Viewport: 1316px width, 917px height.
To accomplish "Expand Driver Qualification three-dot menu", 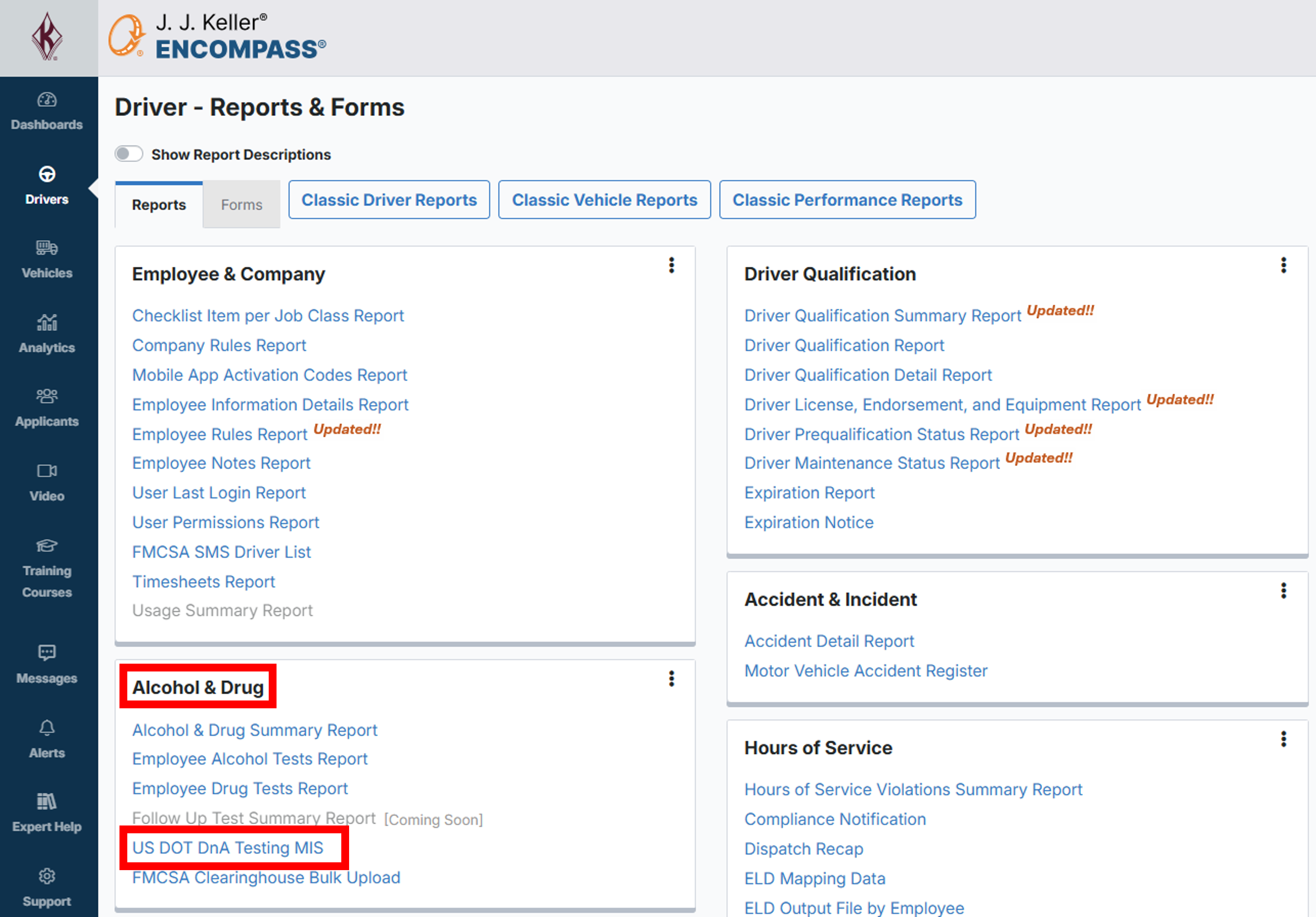I will point(1284,265).
